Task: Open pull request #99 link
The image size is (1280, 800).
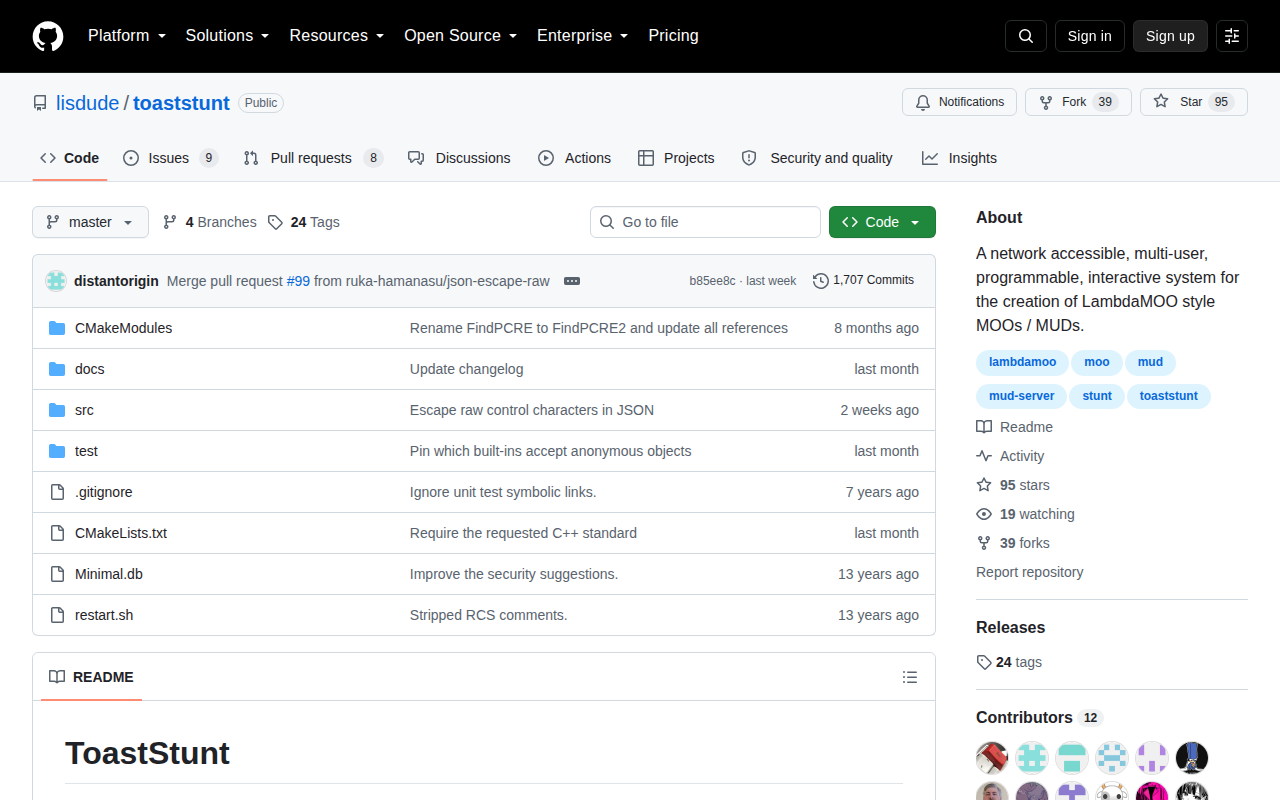Action: pyautogui.click(x=298, y=281)
